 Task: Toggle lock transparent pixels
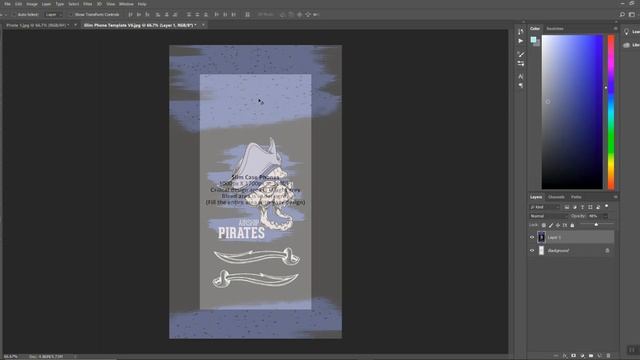point(544,225)
